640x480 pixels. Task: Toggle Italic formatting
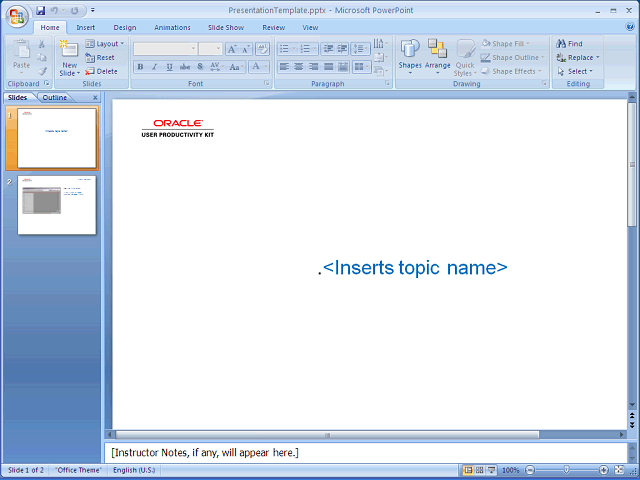tap(154, 67)
